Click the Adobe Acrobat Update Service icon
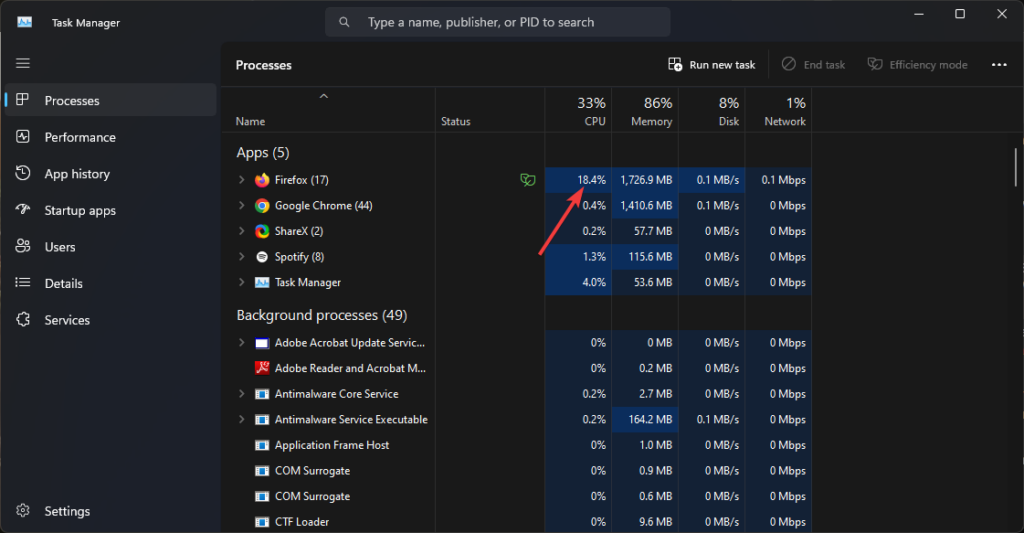This screenshot has width=1024, height=533. pyautogui.click(x=262, y=343)
